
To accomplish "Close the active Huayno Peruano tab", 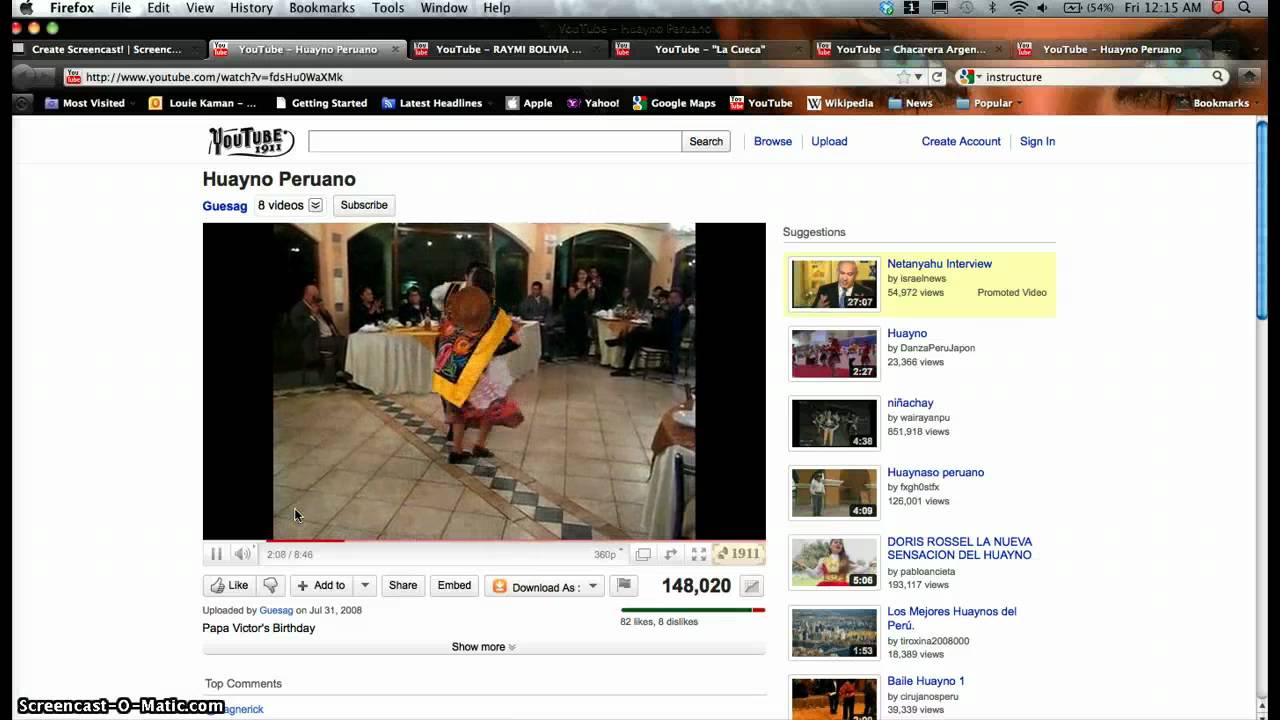I will 396,49.
